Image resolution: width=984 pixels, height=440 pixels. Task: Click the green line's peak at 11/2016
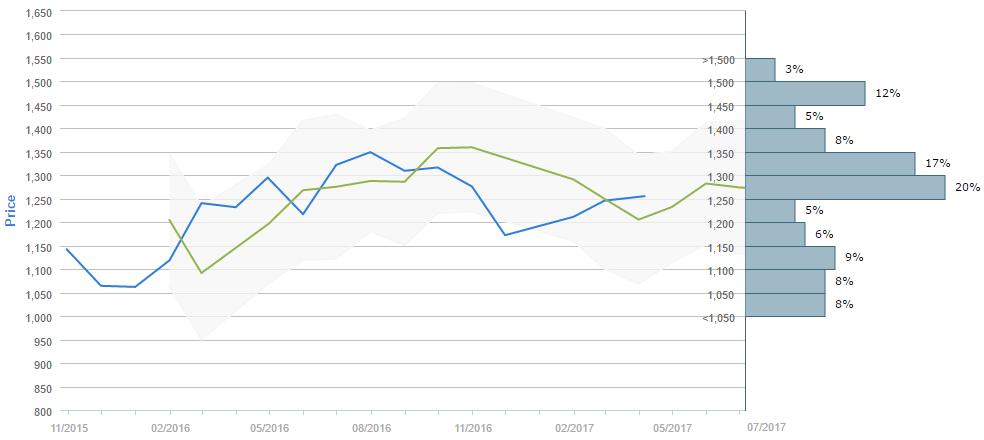click(472, 147)
